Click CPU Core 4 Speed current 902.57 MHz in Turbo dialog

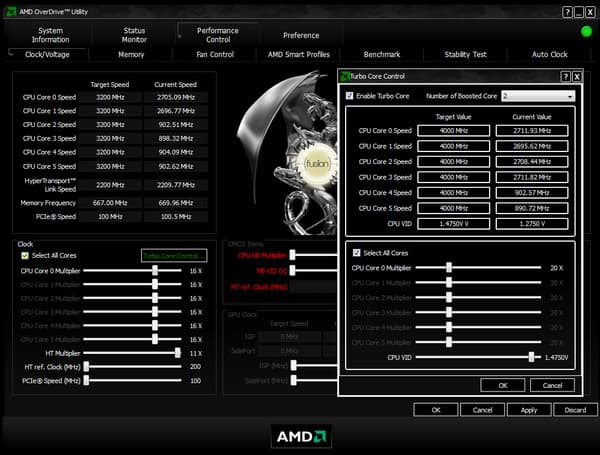click(x=532, y=192)
